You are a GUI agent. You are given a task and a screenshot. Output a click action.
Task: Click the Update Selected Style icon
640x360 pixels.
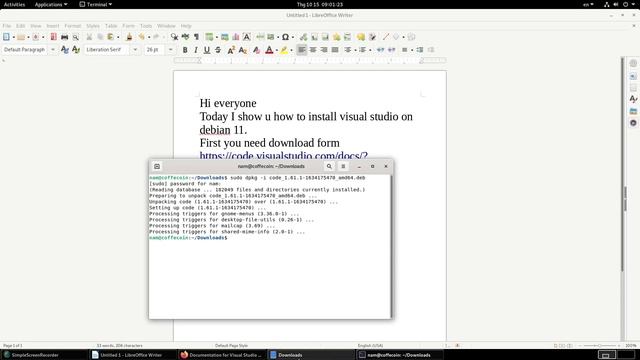(x=64, y=50)
